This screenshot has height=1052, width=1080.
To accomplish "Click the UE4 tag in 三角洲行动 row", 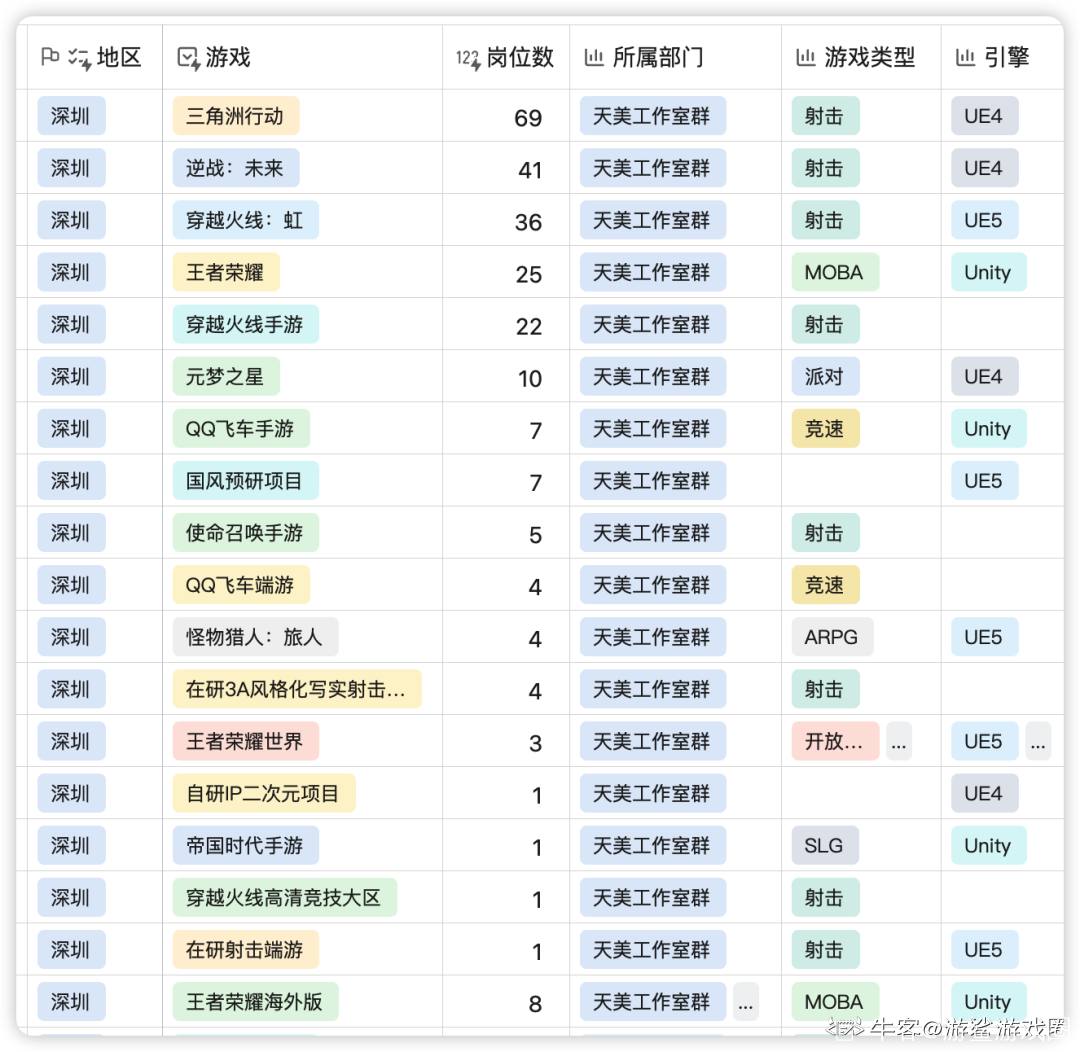I will tap(984, 116).
